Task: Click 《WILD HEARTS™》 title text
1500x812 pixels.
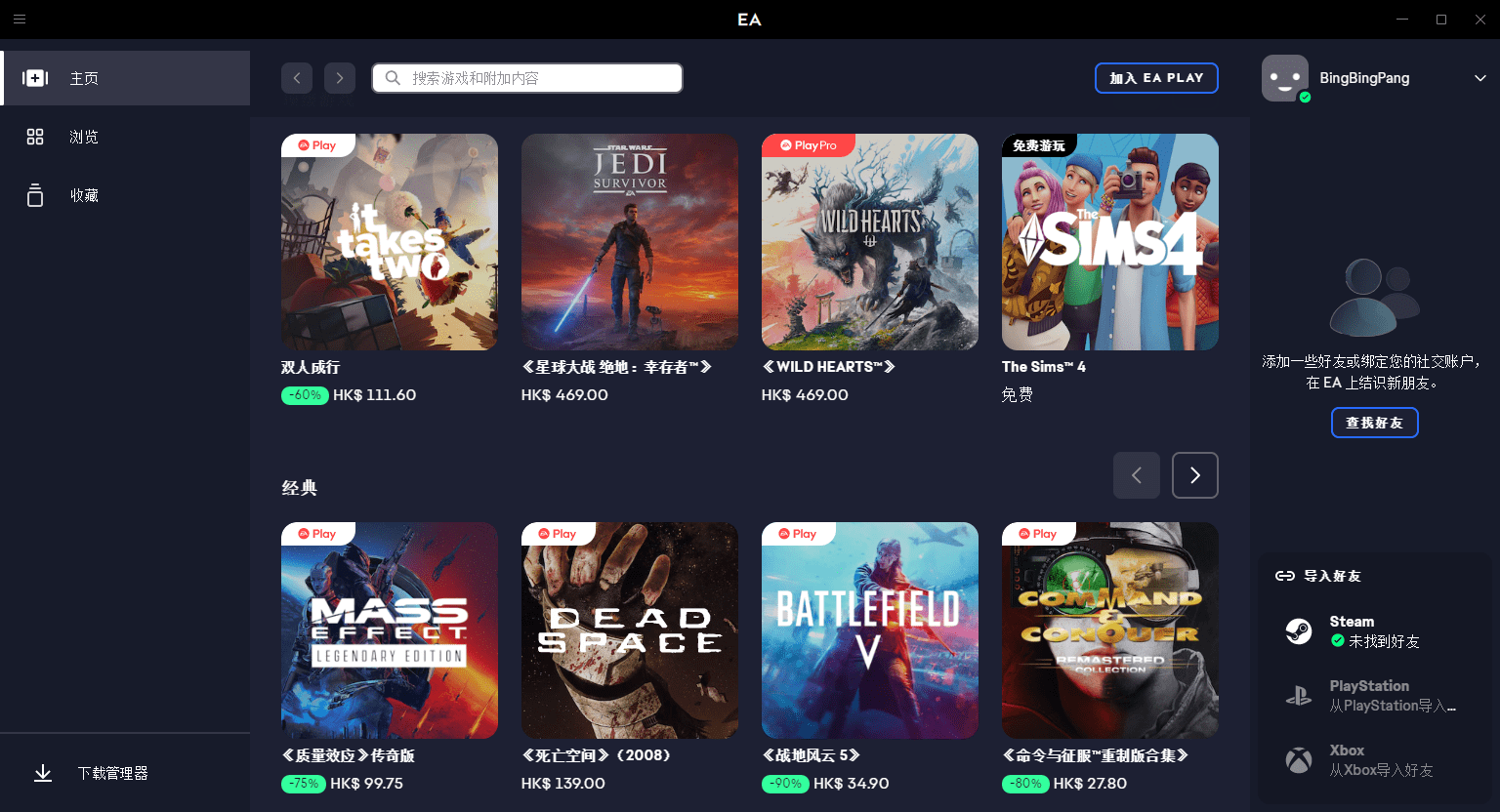Action: [x=829, y=367]
